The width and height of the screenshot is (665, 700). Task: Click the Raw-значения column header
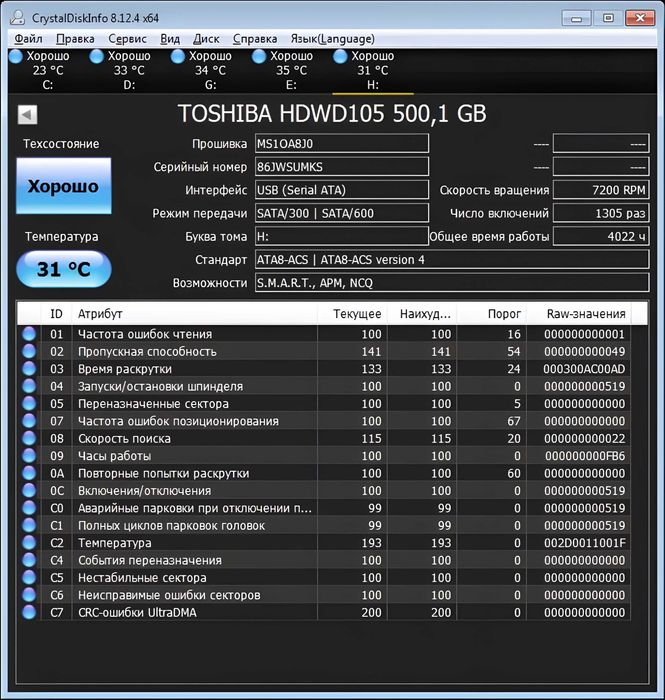(x=578, y=314)
